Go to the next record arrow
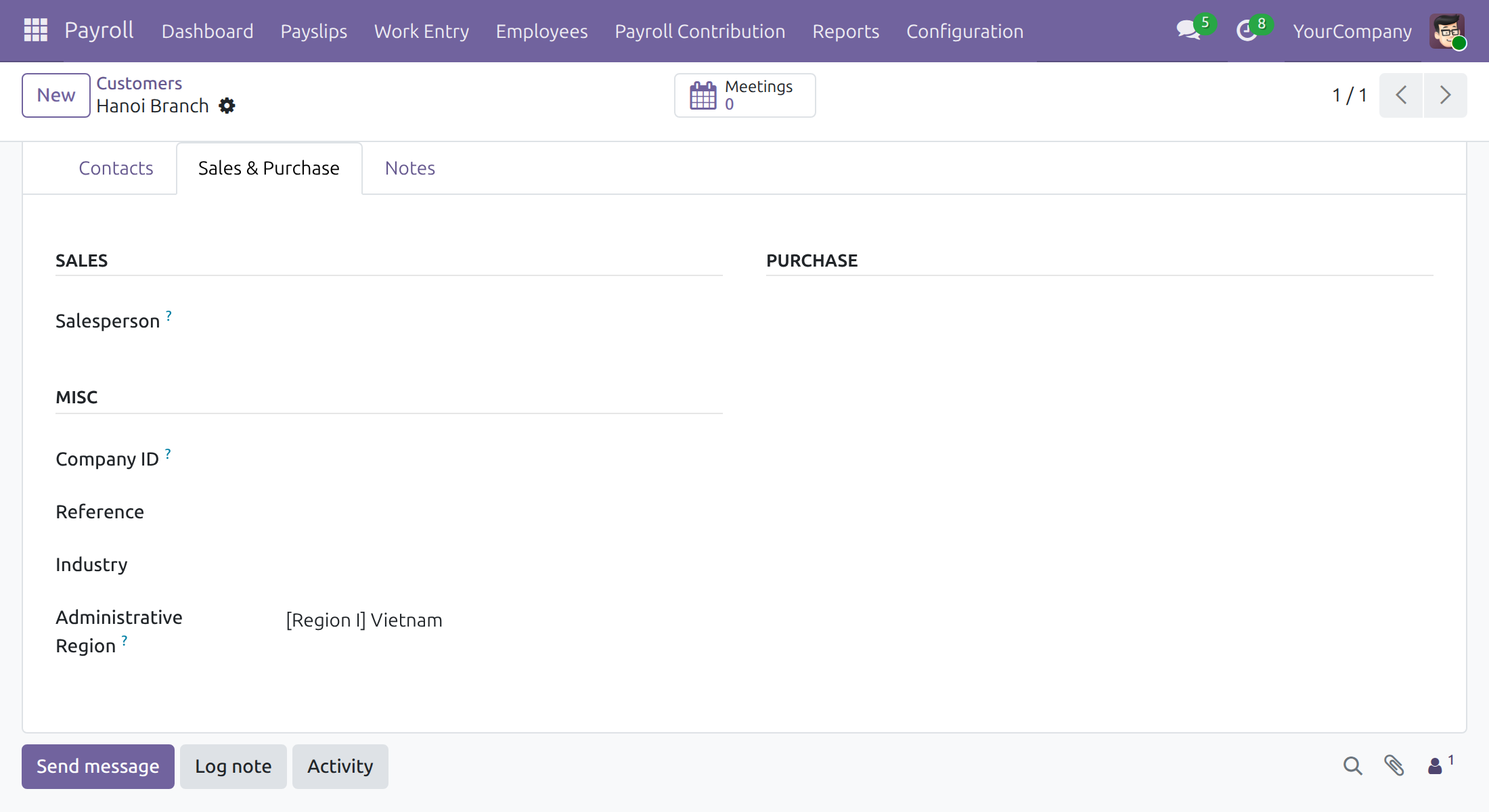The width and height of the screenshot is (1489, 812). tap(1445, 95)
